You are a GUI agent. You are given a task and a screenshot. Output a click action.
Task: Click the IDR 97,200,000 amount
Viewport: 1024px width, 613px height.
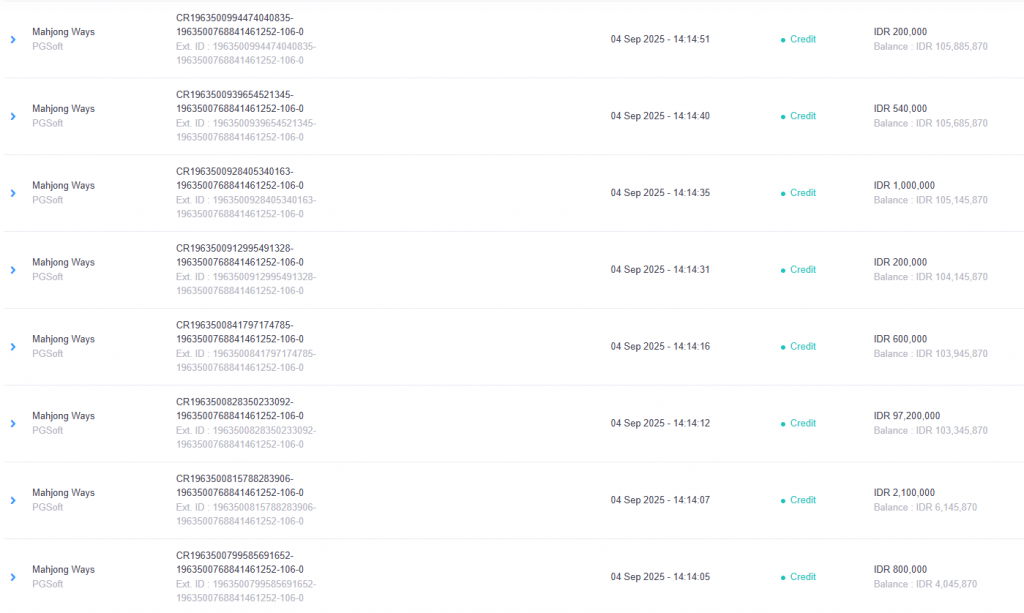point(906,416)
